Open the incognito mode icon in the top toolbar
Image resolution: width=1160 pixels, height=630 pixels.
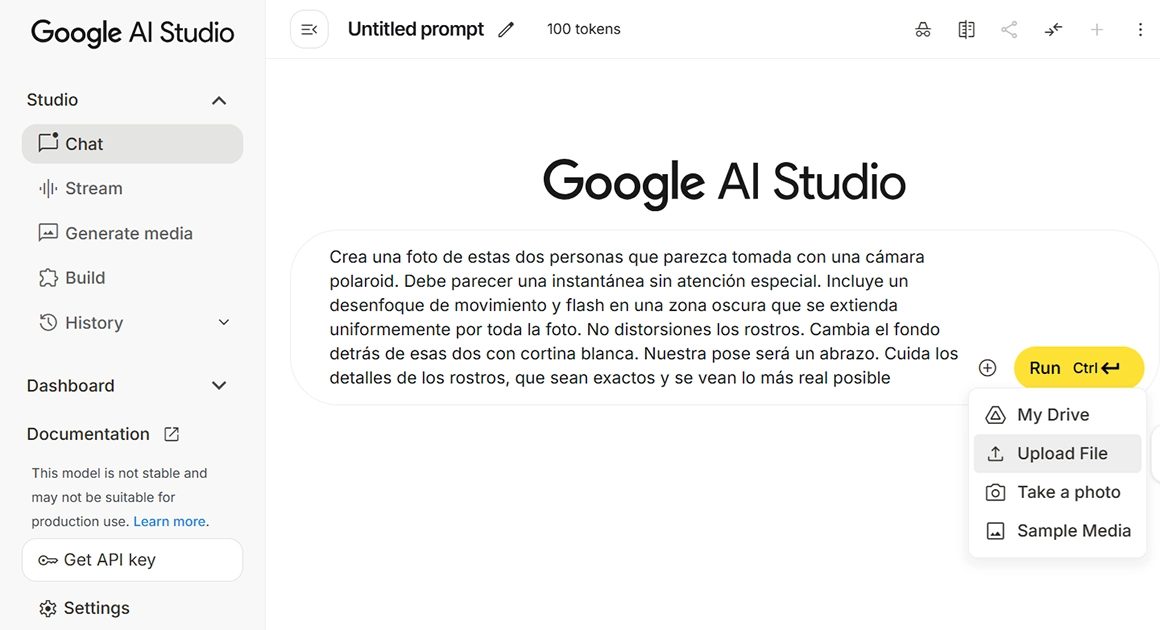923,30
